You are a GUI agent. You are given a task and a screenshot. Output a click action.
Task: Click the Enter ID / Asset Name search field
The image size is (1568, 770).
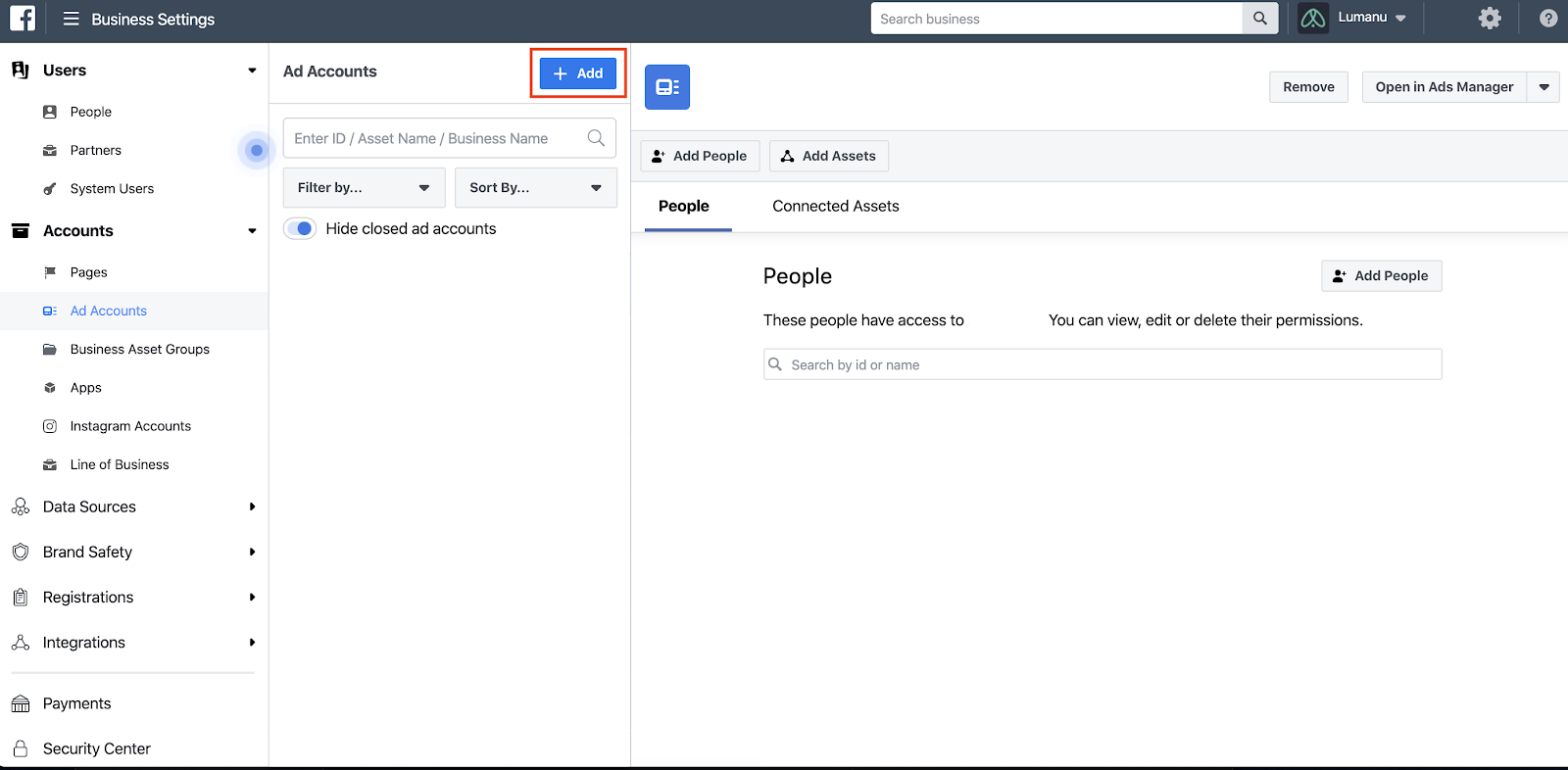[x=450, y=138]
